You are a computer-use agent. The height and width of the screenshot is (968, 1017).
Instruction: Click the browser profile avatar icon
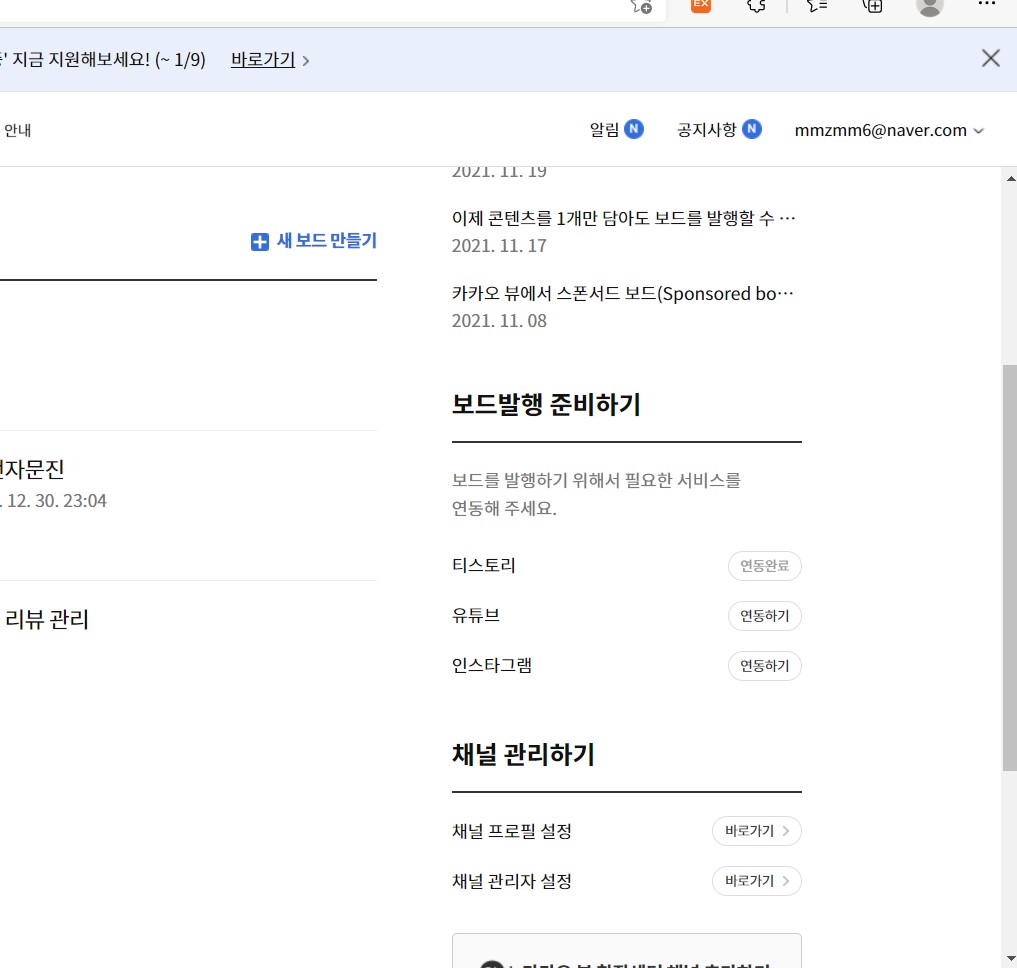[x=929, y=6]
